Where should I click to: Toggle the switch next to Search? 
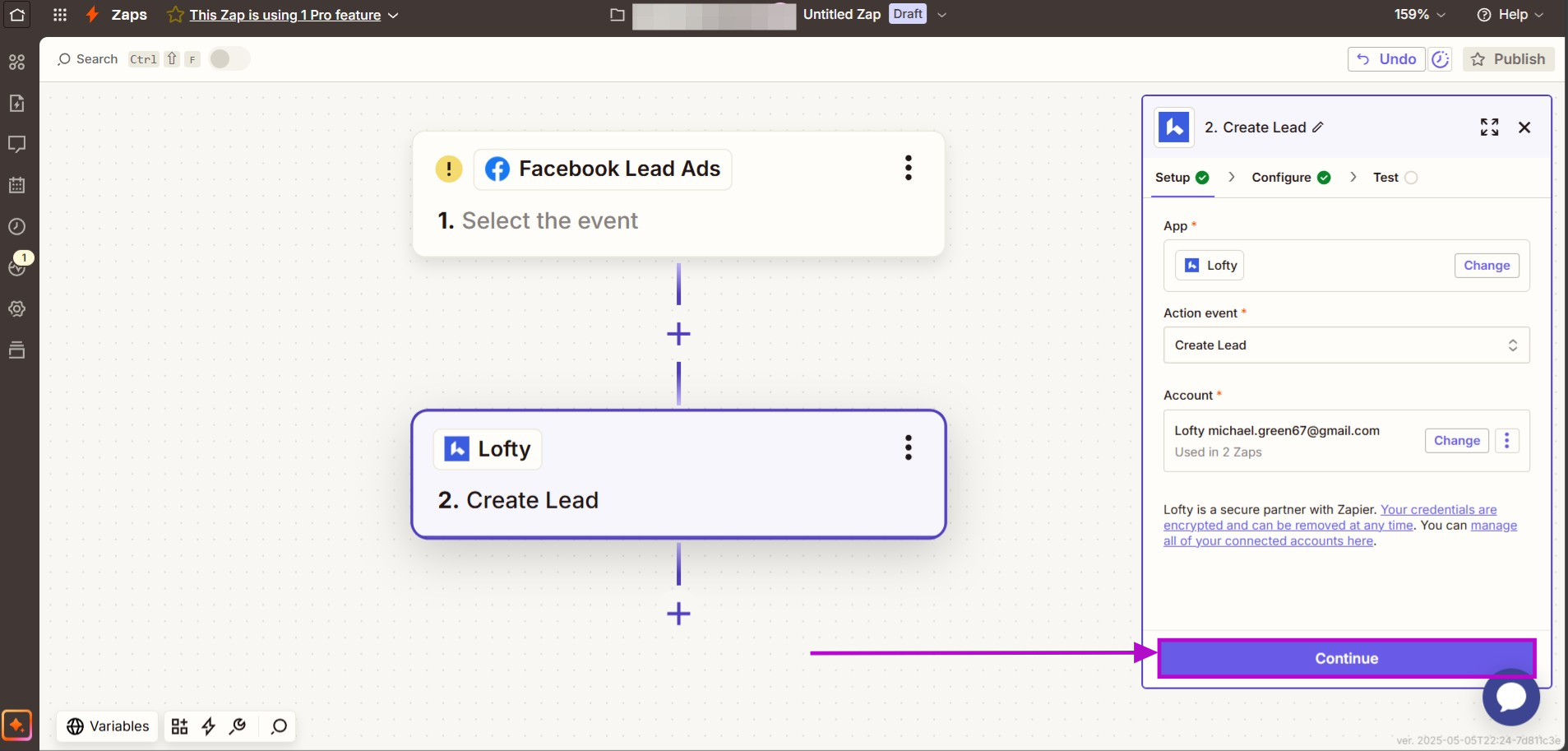pos(229,59)
